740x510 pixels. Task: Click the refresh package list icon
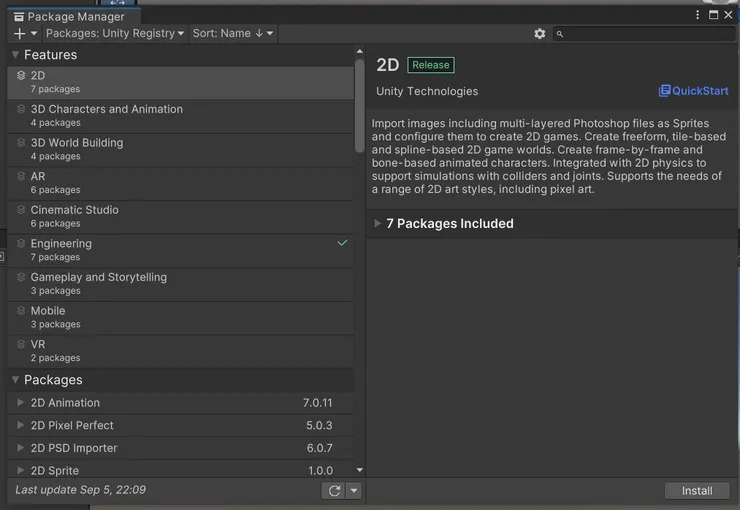334,491
